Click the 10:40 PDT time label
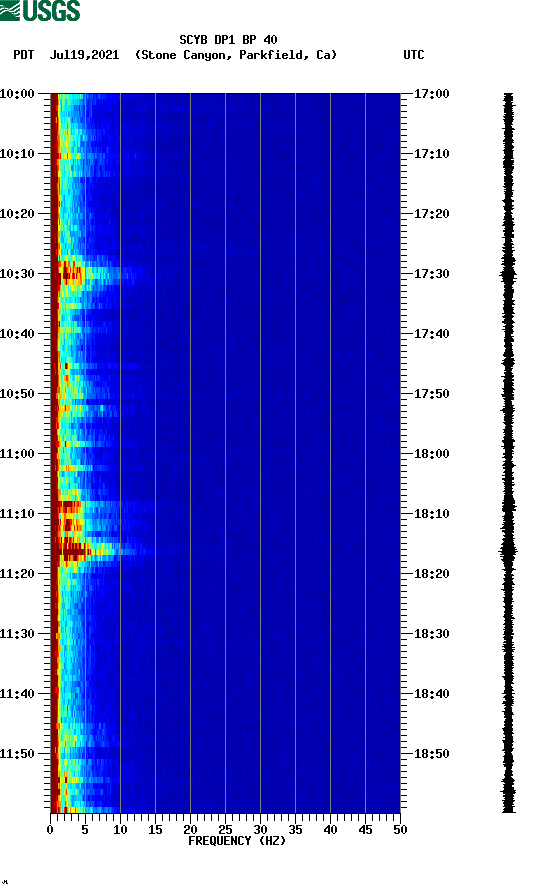The image size is (552, 893). pyautogui.click(x=17, y=334)
